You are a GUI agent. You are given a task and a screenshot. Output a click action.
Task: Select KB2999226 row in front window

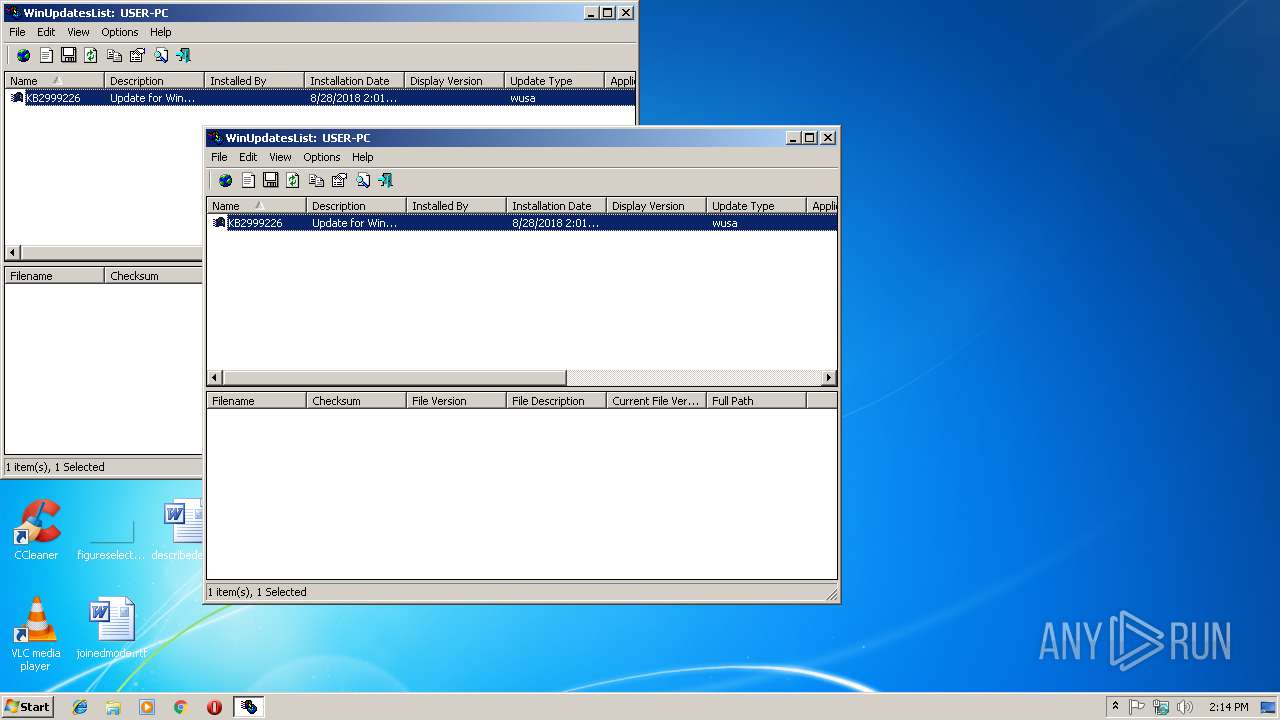coord(522,223)
